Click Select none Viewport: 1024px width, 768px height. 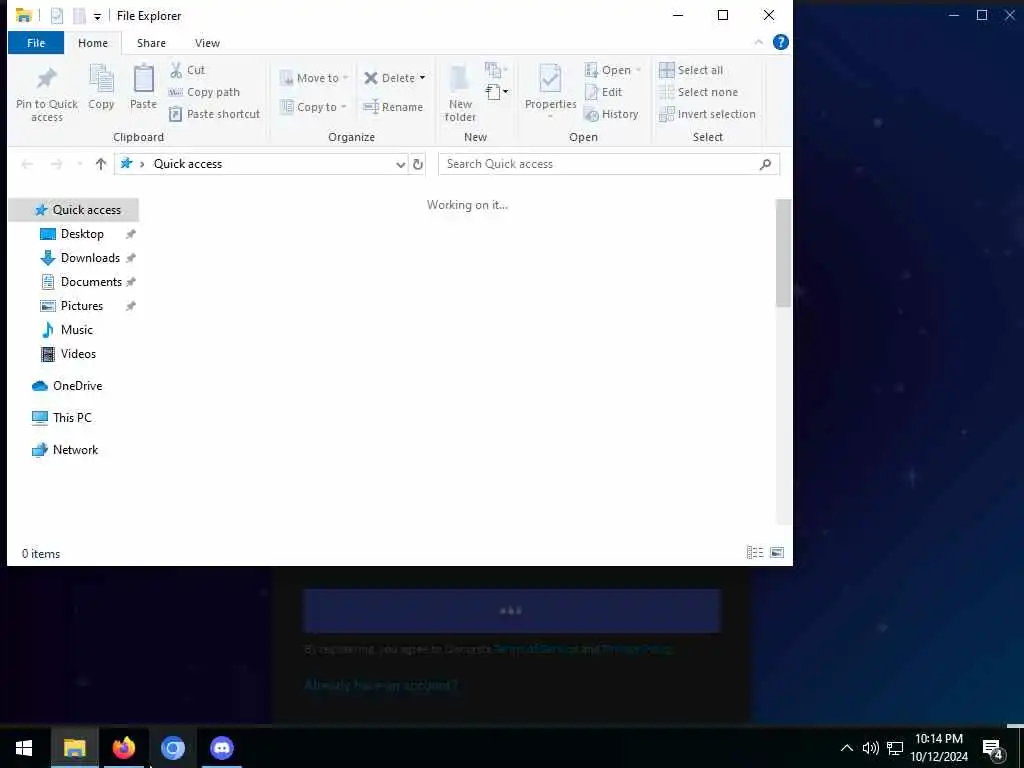[698, 92]
